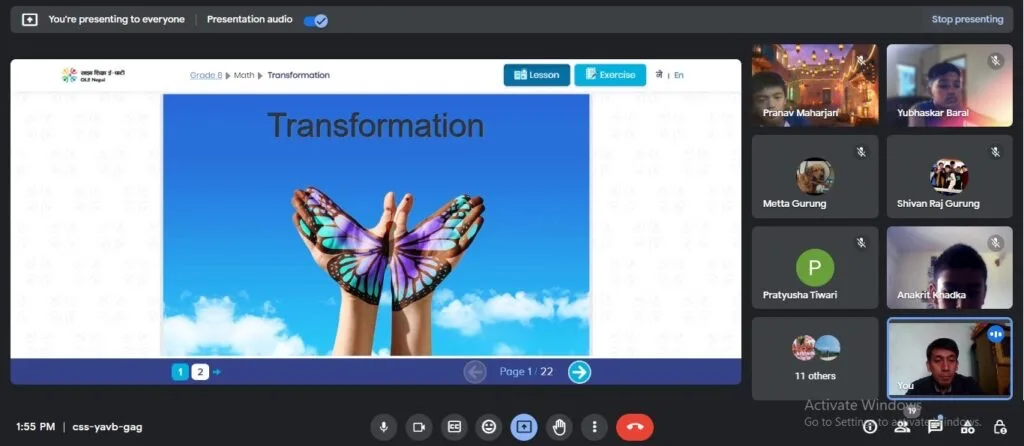
Task: Click Metta Gurung's avatar picture
Action: pos(815,176)
